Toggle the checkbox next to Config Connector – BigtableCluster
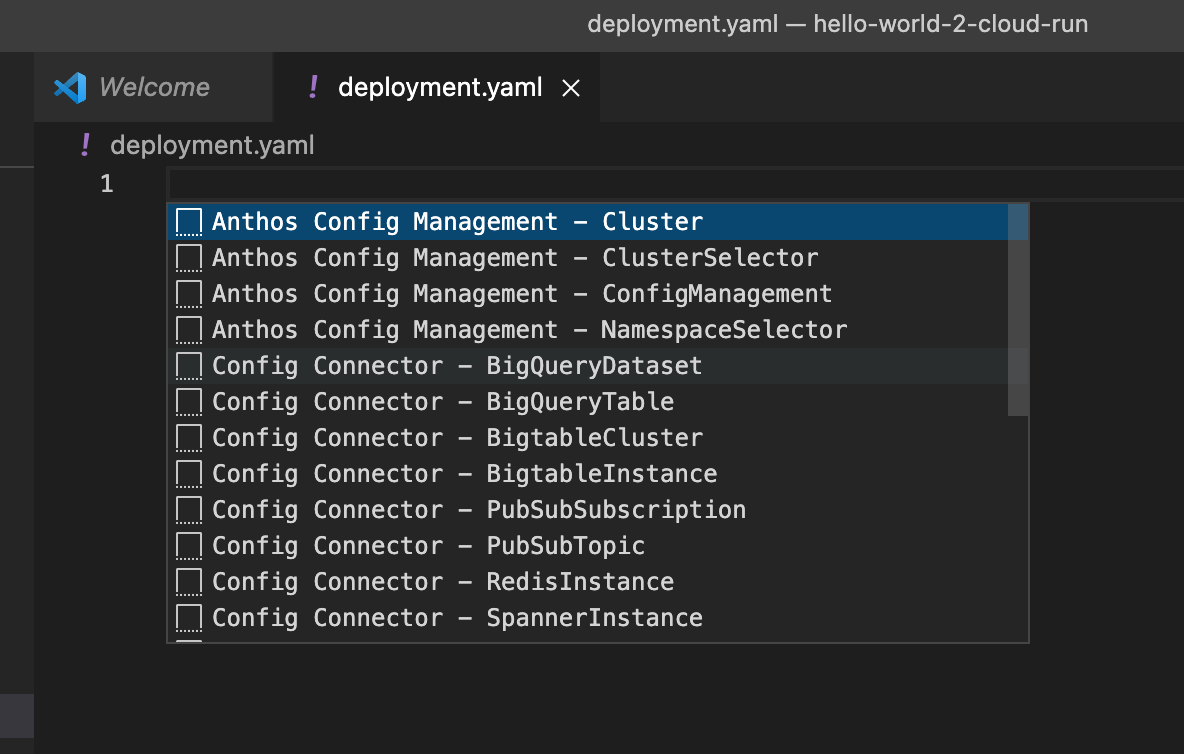 [x=188, y=437]
